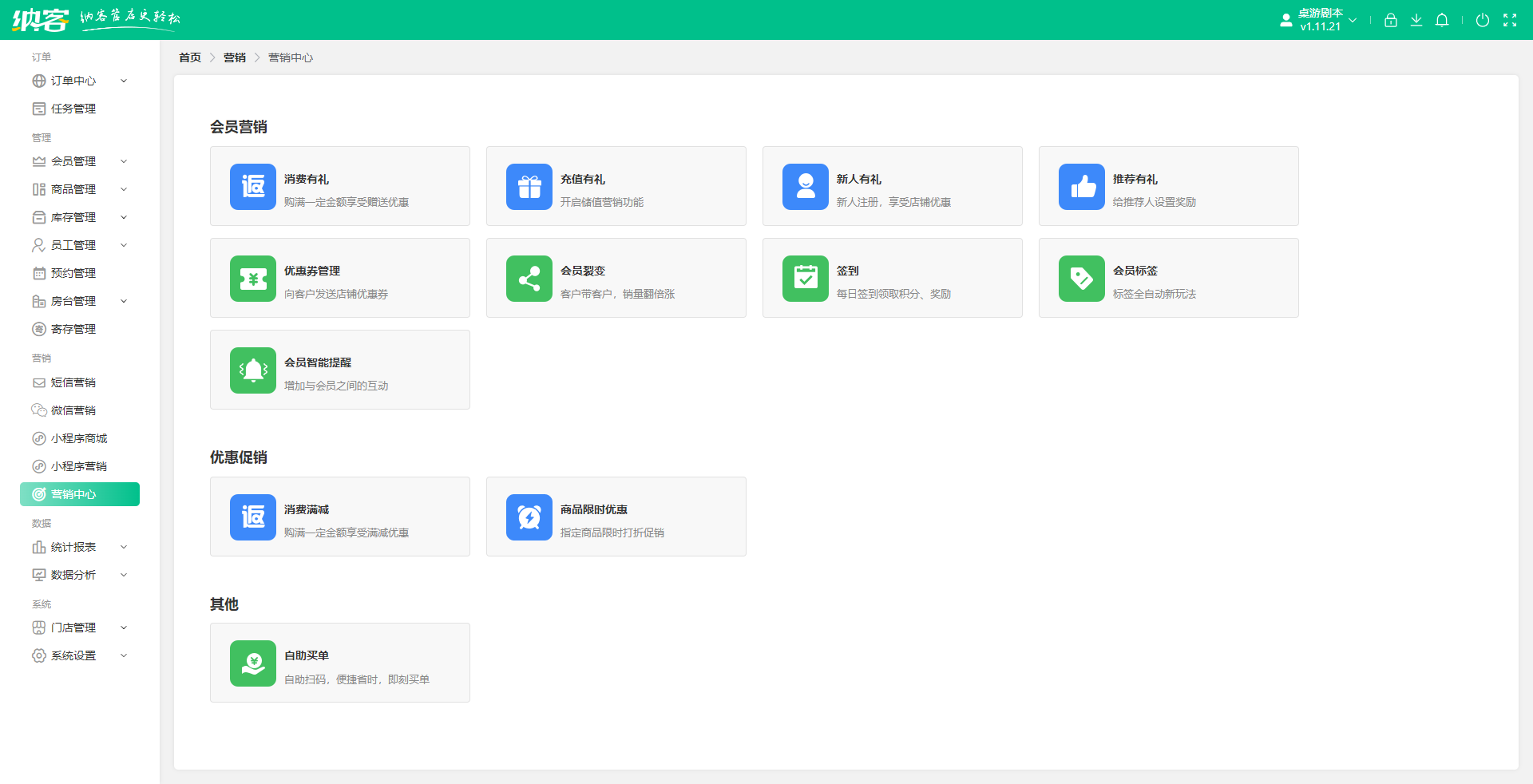Click the 营销 breadcrumb link
The width and height of the screenshot is (1533, 784).
[x=234, y=57]
